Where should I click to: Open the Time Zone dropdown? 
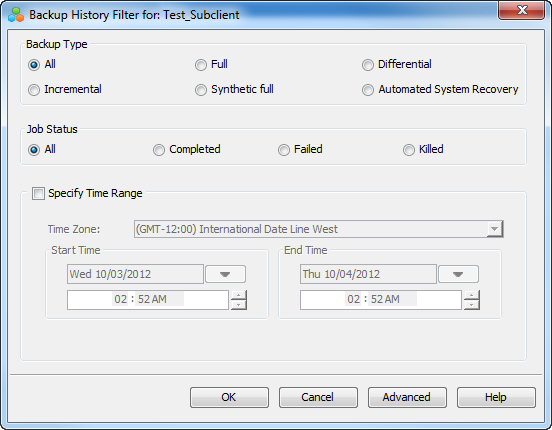point(494,229)
